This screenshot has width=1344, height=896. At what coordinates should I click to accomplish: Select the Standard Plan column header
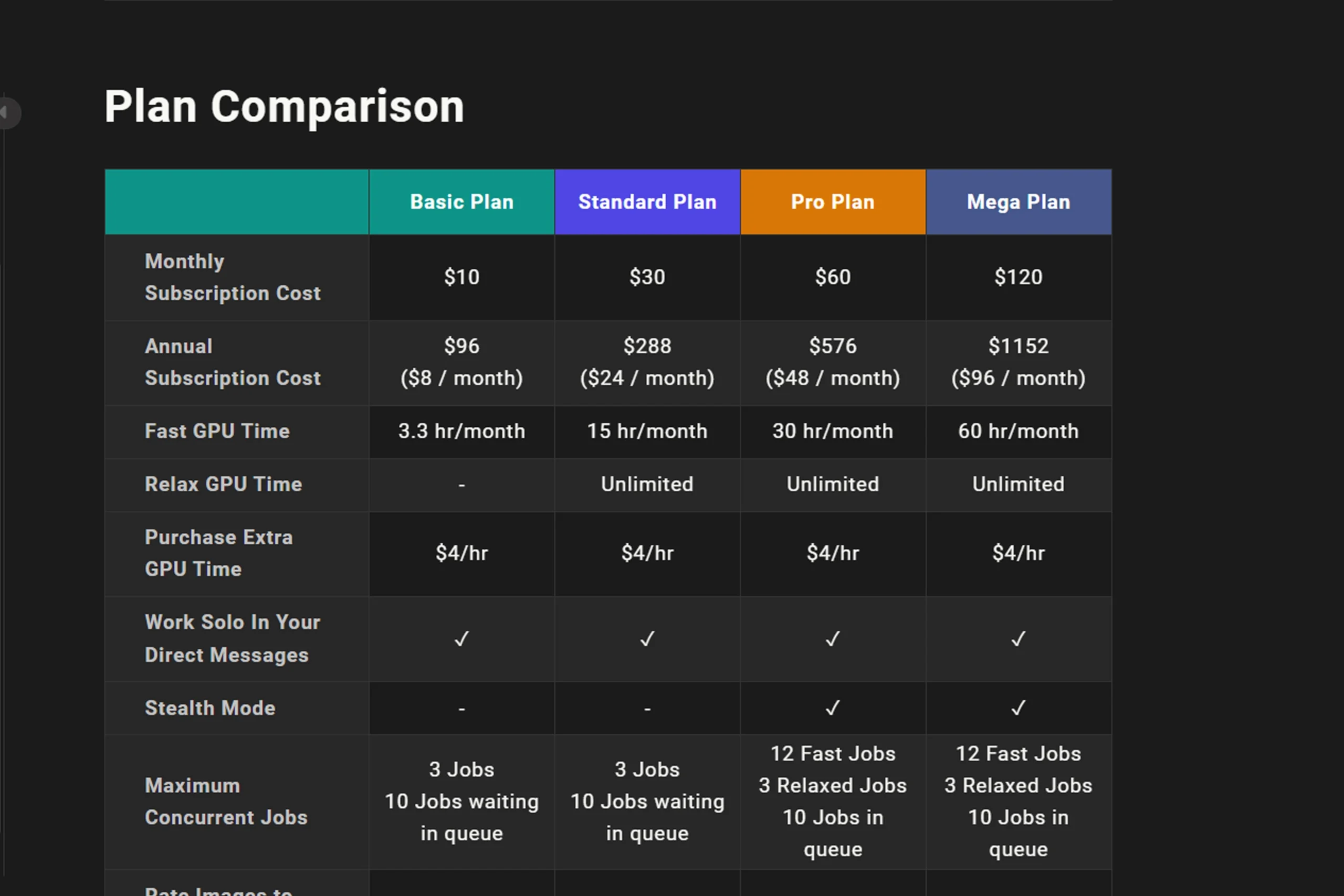(x=647, y=202)
